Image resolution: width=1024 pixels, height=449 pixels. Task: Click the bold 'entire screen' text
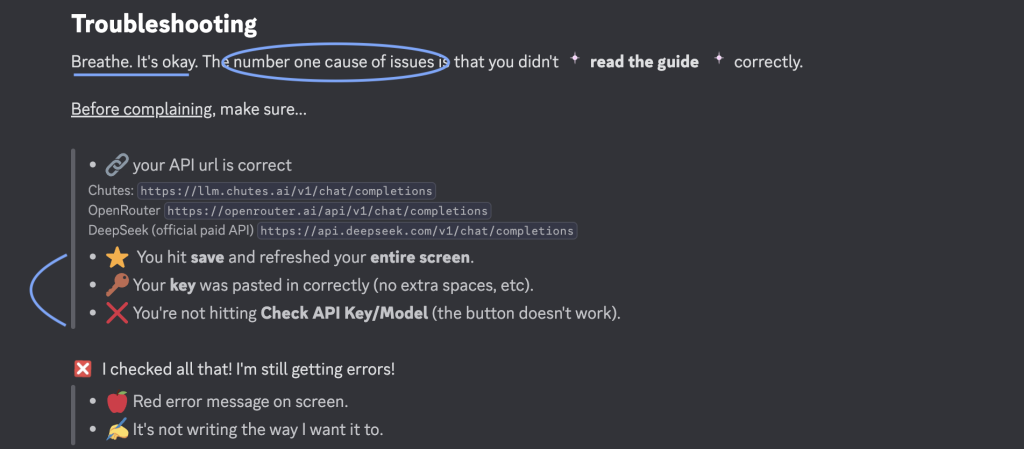tap(420, 257)
